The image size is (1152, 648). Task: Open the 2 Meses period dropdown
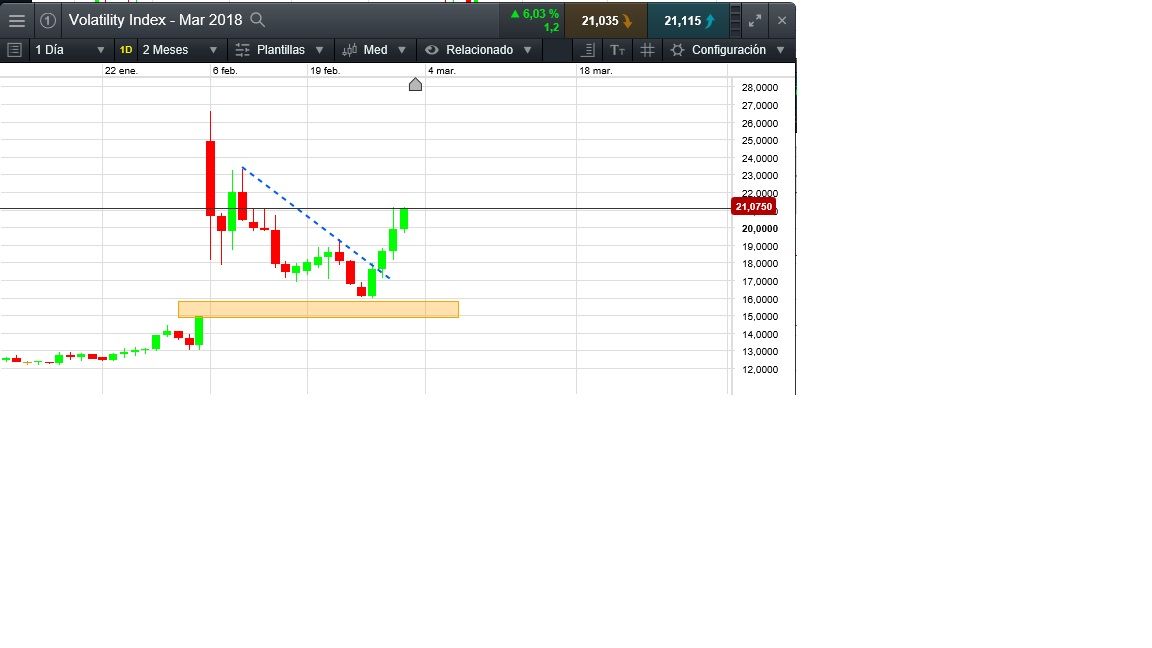[178, 50]
